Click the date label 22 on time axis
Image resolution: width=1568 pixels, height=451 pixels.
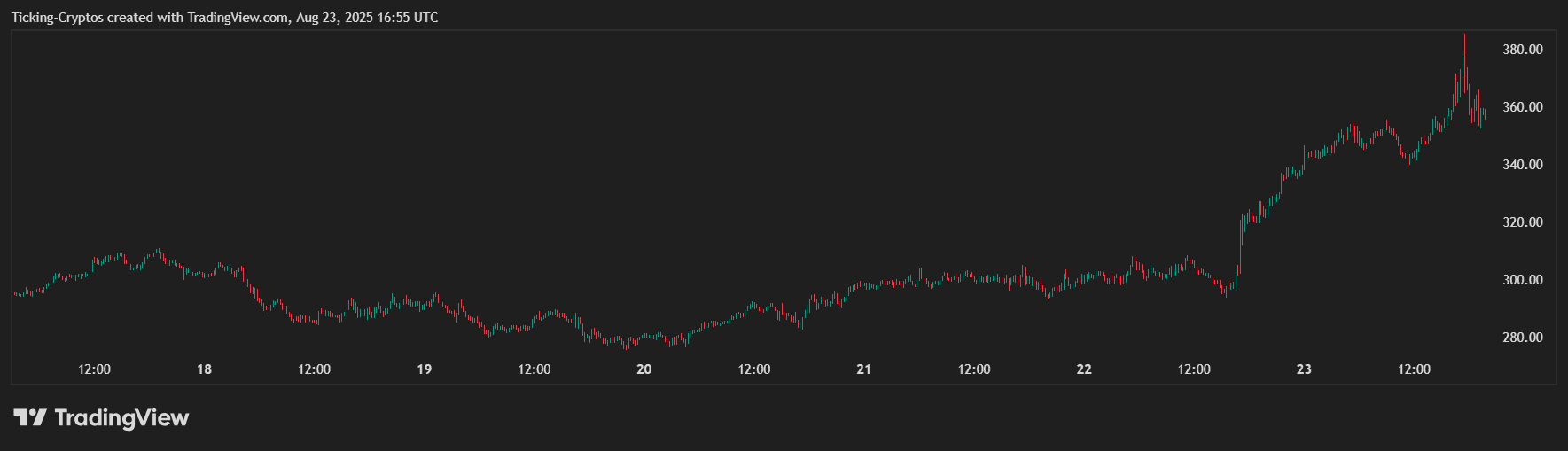[x=1083, y=369]
